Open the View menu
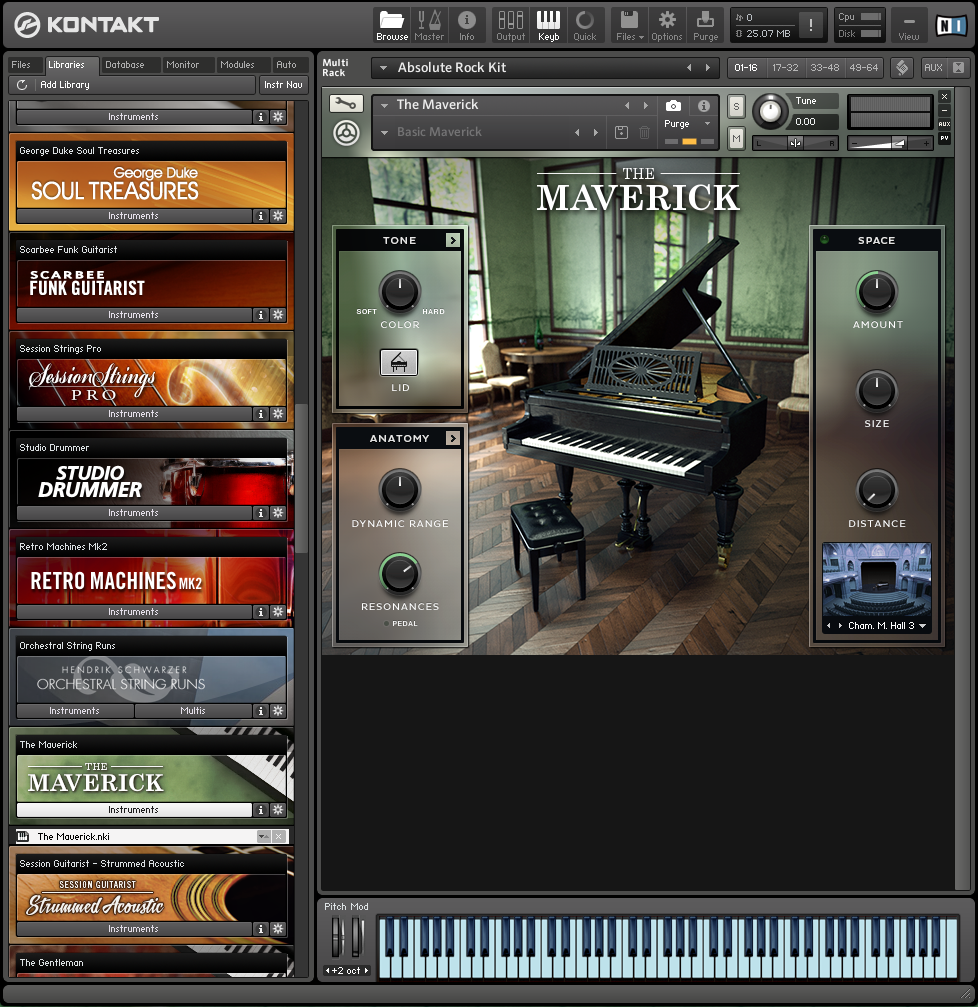This screenshot has width=978, height=1007. point(909,26)
